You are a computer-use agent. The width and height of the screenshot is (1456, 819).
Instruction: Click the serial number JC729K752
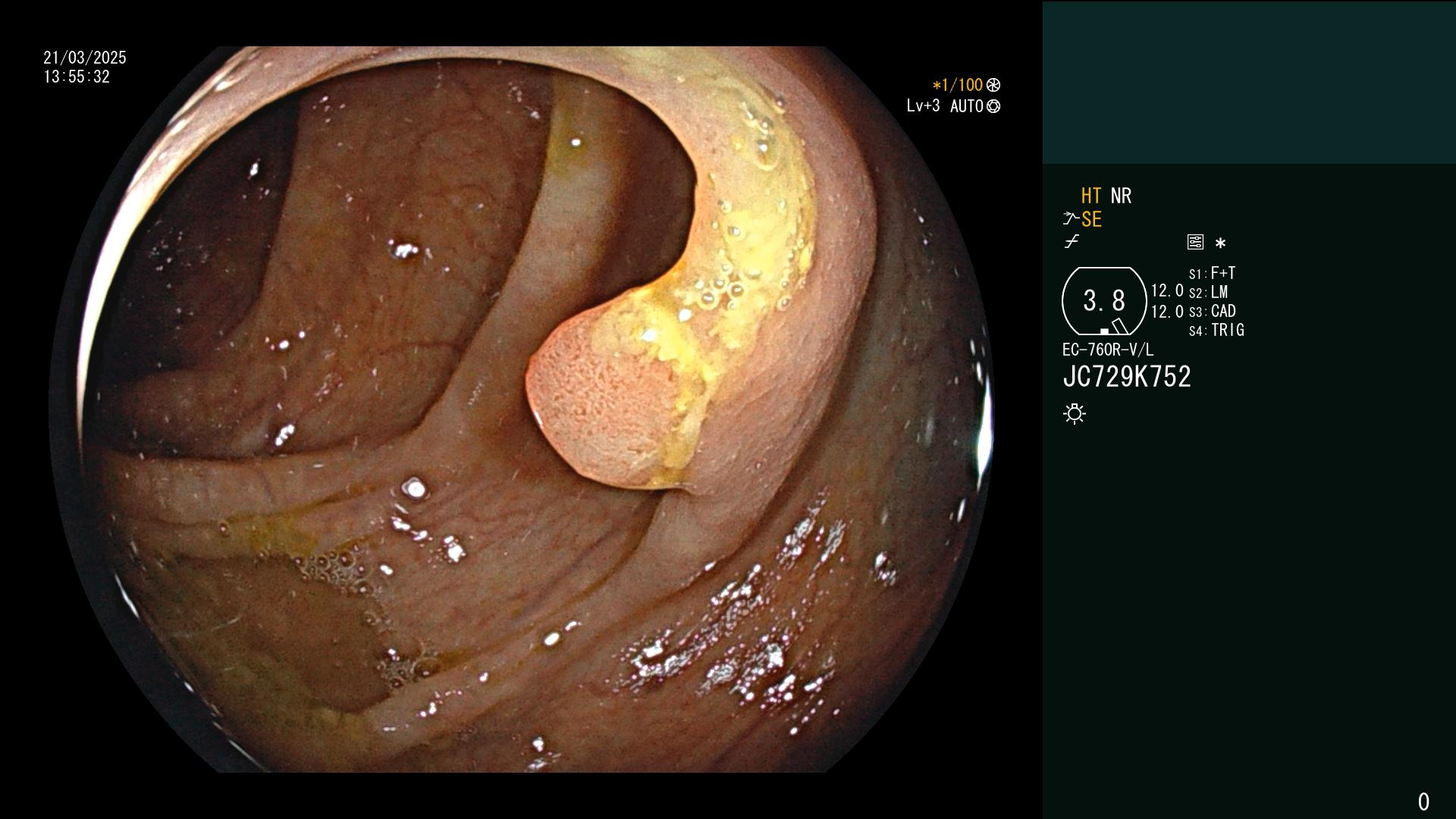pos(1127,376)
